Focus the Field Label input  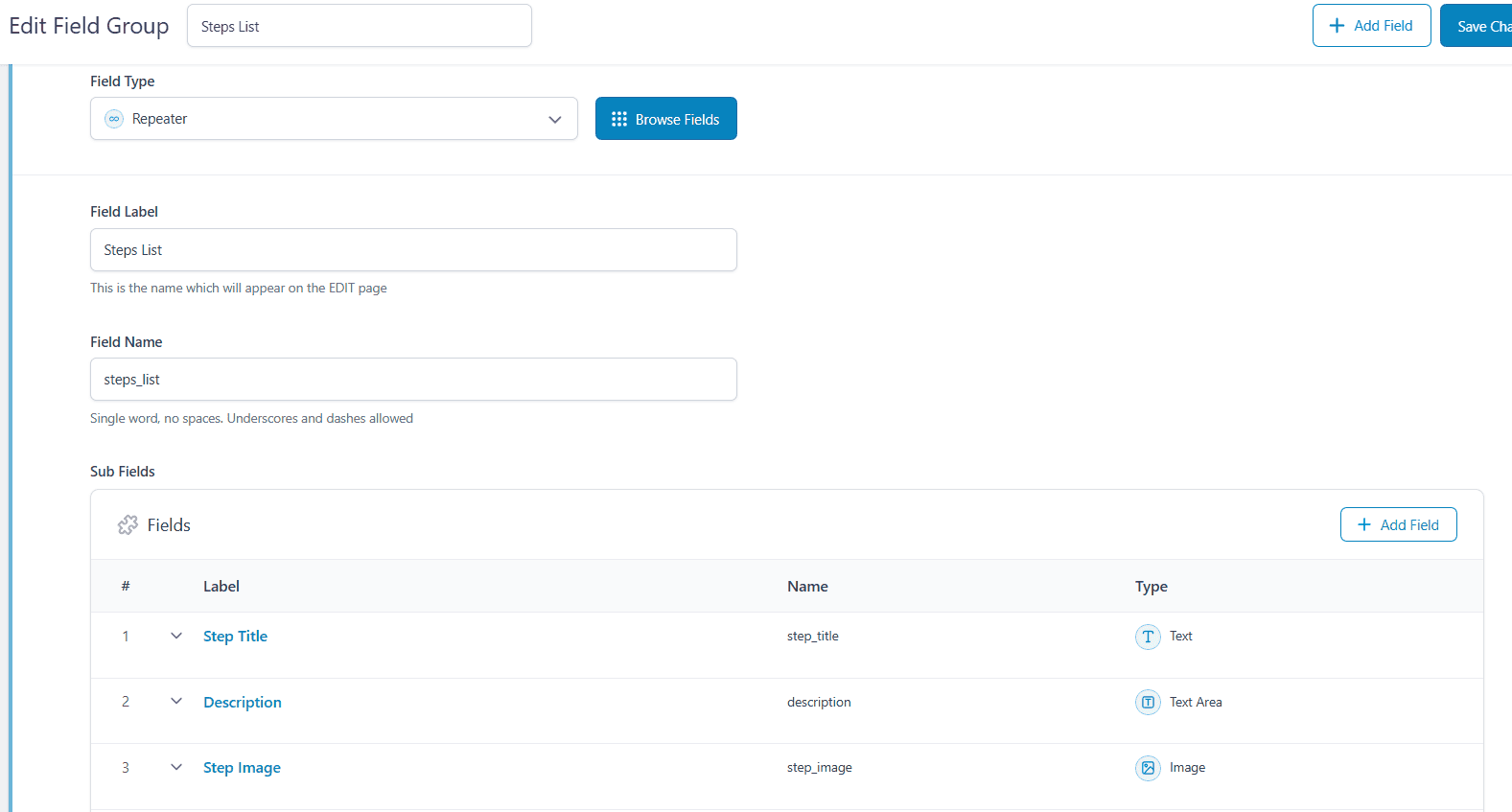click(413, 250)
